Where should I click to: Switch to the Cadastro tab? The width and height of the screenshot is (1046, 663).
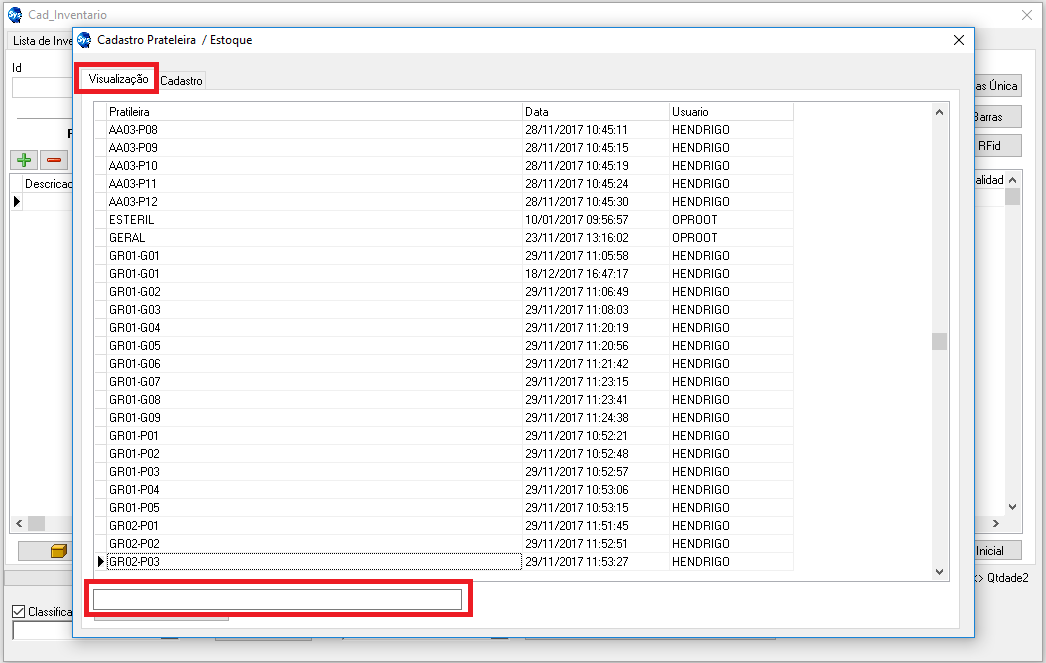181,80
